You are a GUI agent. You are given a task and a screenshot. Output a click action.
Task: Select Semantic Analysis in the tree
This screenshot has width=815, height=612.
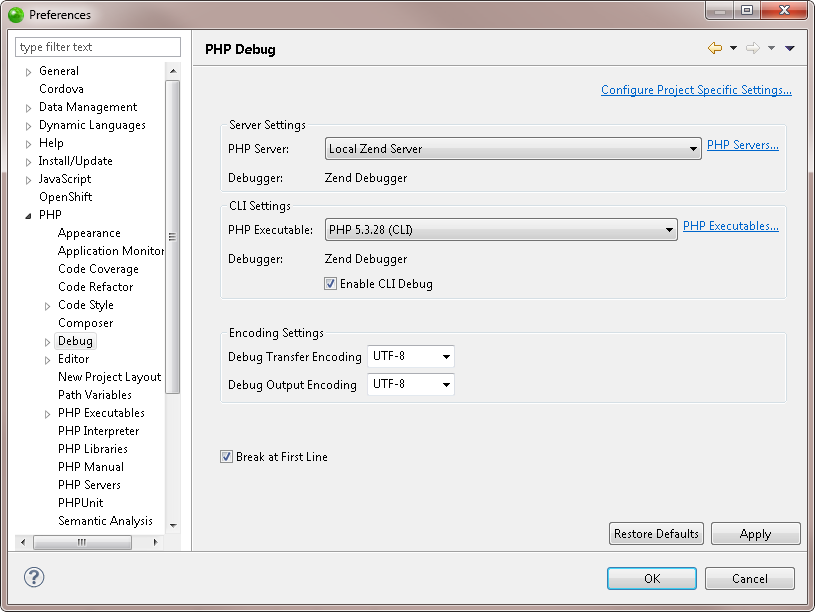click(x=105, y=520)
